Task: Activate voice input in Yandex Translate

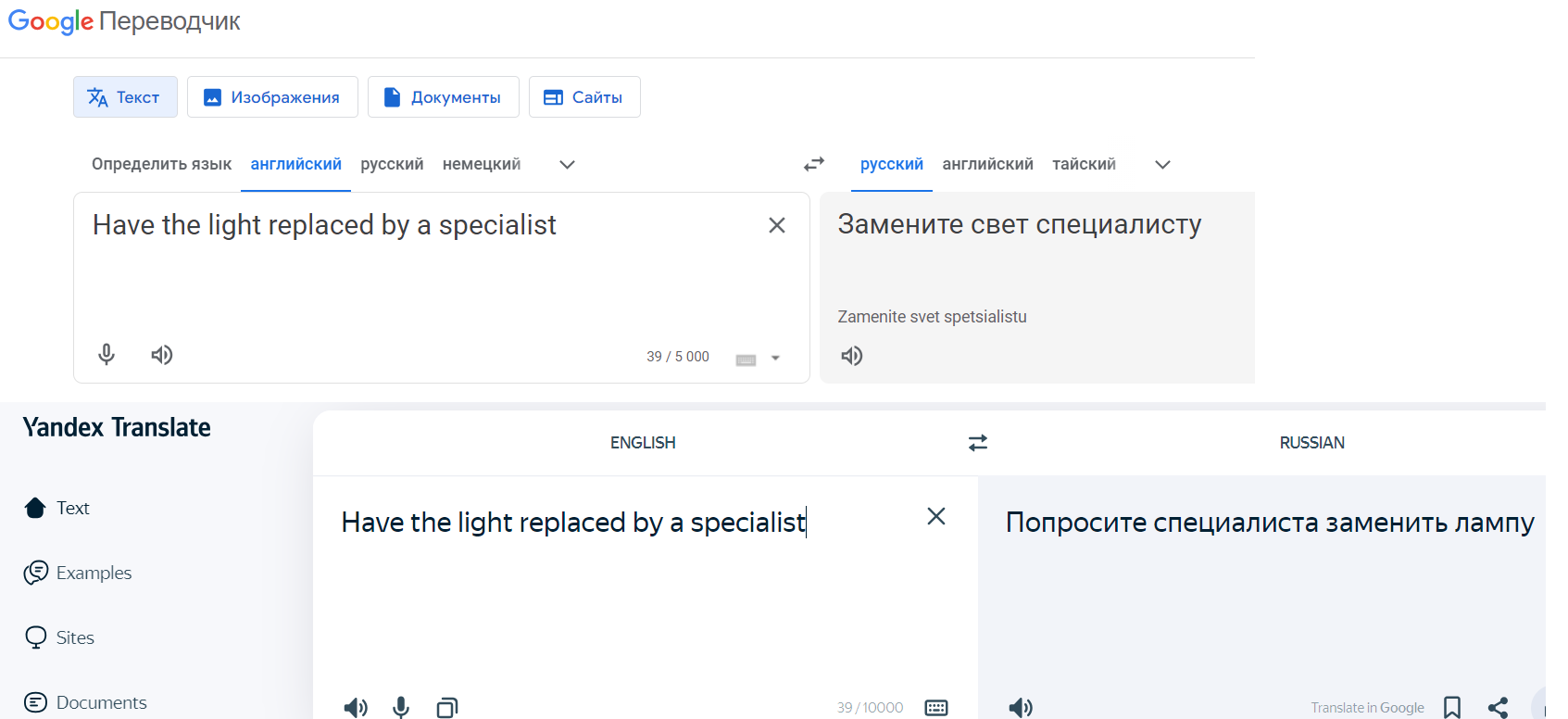Action: pos(401,708)
